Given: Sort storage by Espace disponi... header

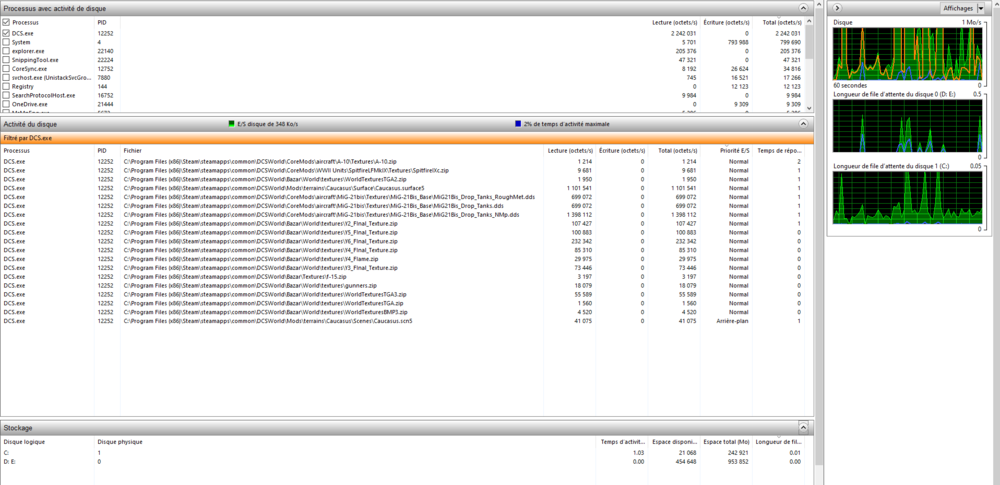Looking at the screenshot, I should (x=674, y=441).
